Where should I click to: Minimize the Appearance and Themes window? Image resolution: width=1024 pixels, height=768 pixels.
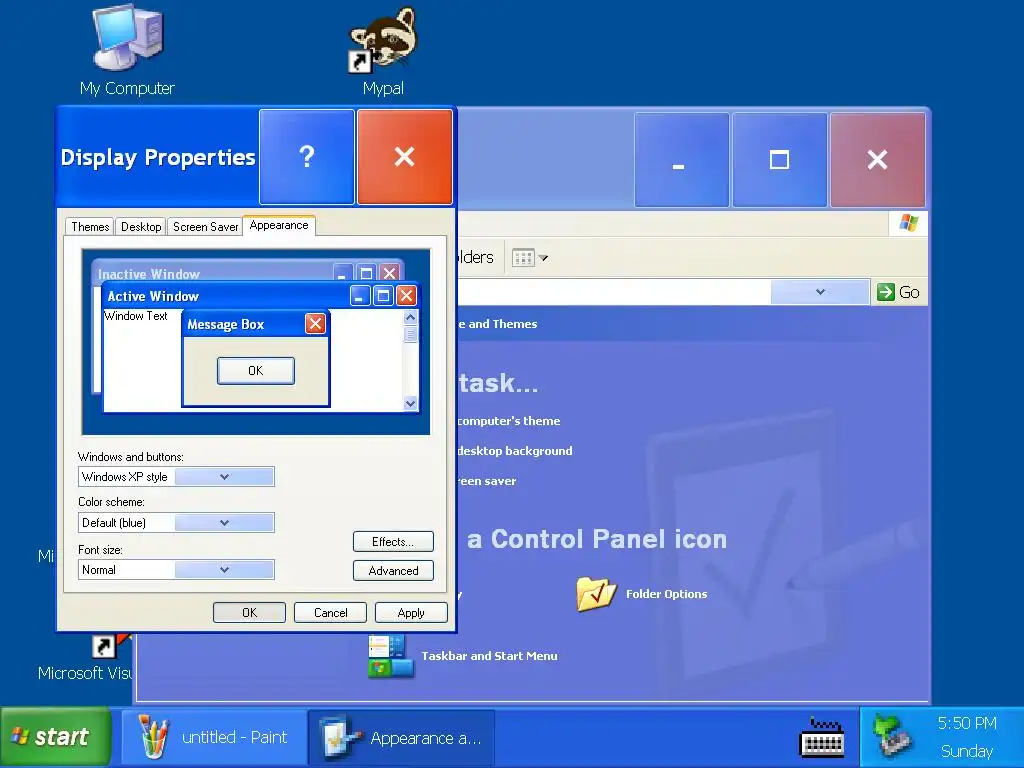(681, 159)
